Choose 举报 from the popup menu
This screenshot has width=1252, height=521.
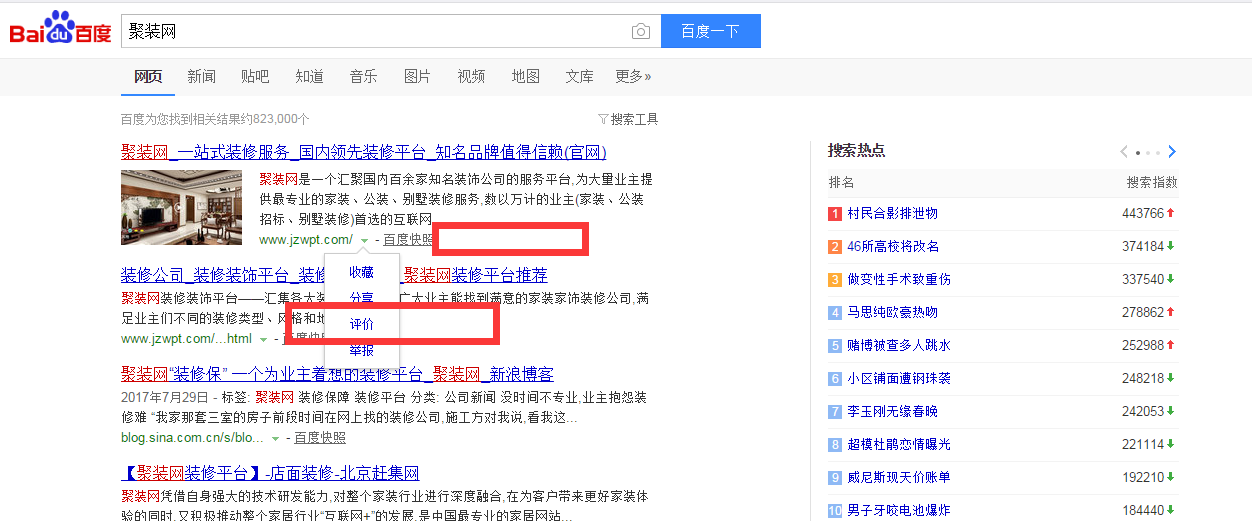tap(362, 351)
